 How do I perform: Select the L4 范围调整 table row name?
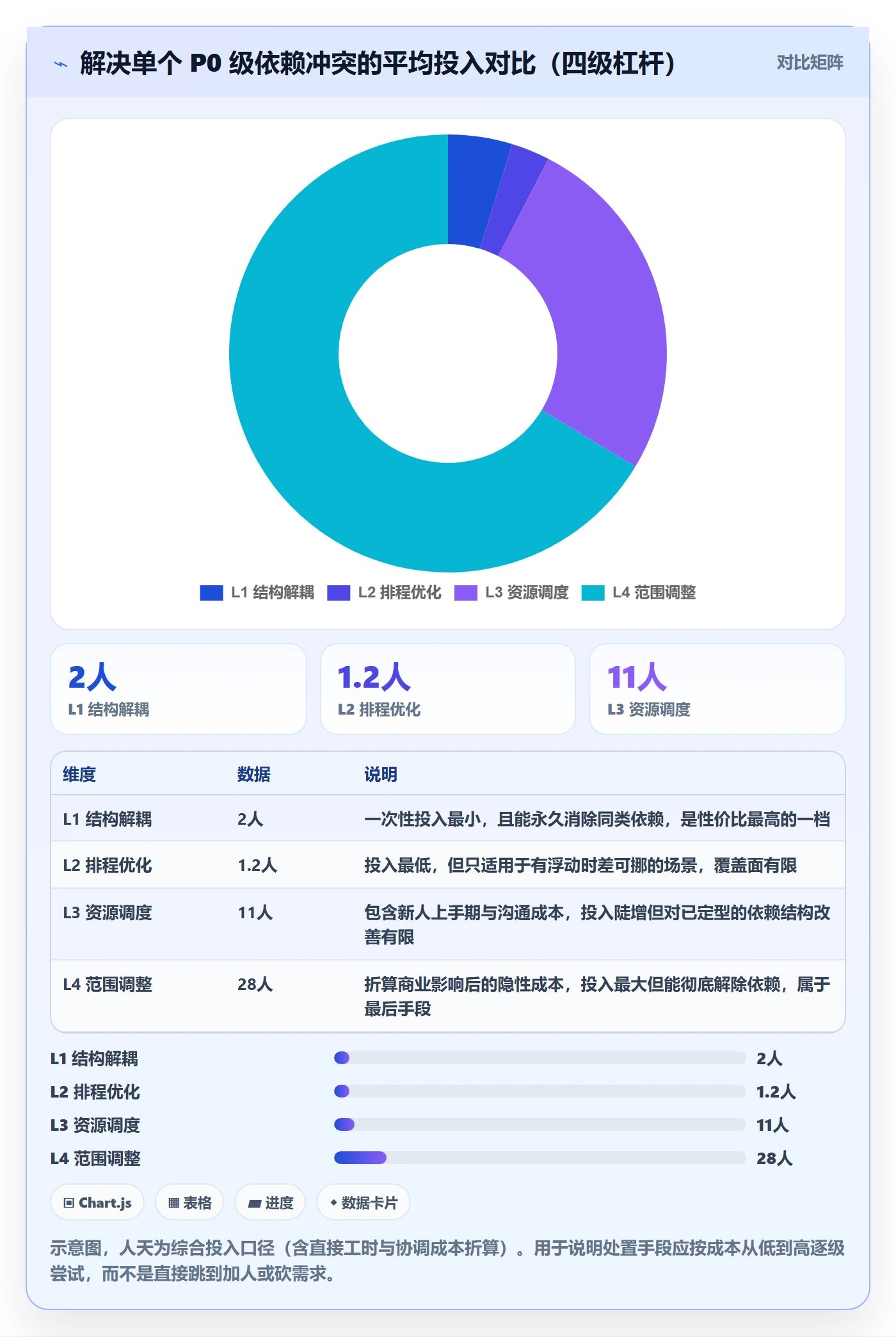pos(108,984)
